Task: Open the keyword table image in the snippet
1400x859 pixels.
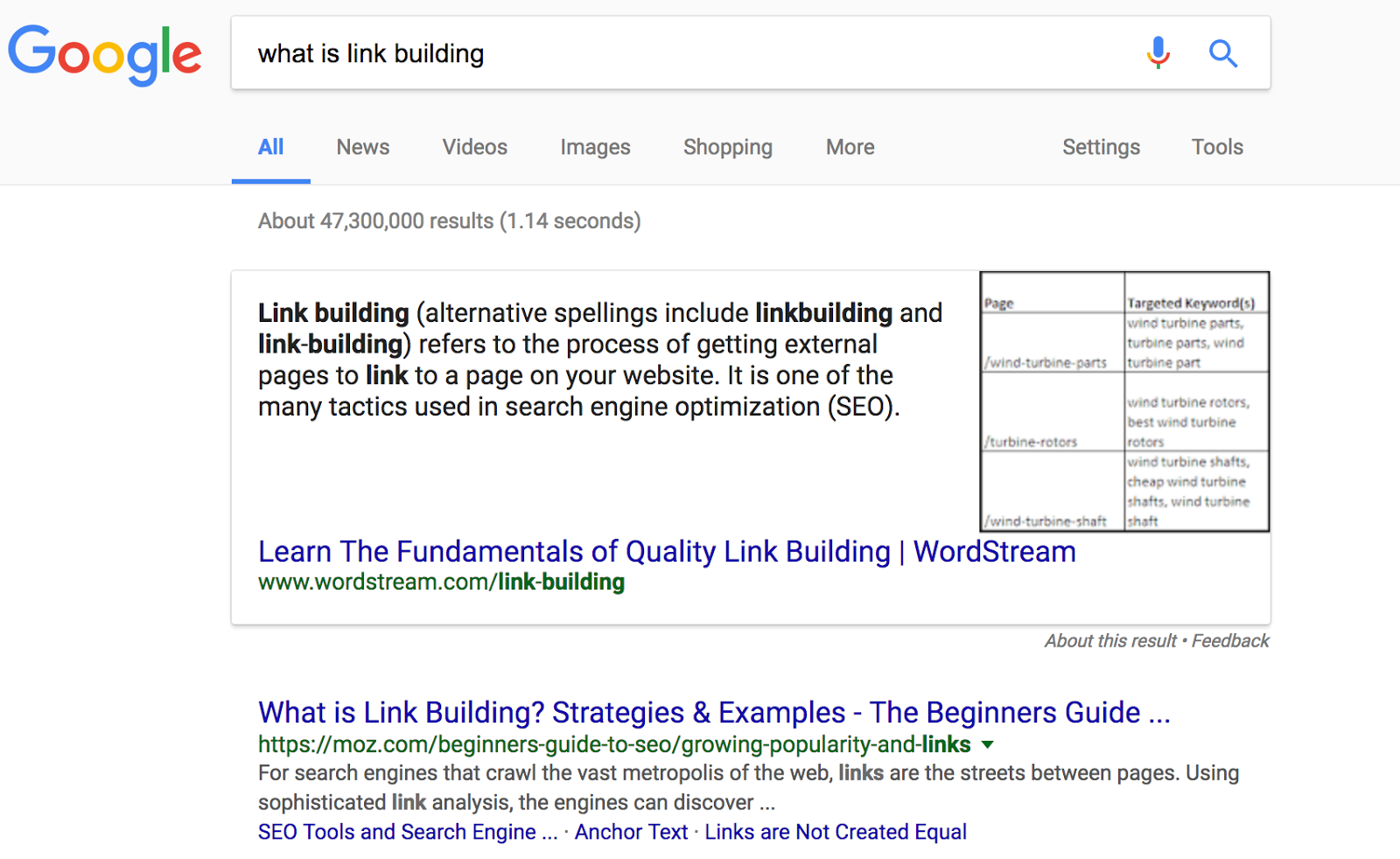Action: [1124, 400]
